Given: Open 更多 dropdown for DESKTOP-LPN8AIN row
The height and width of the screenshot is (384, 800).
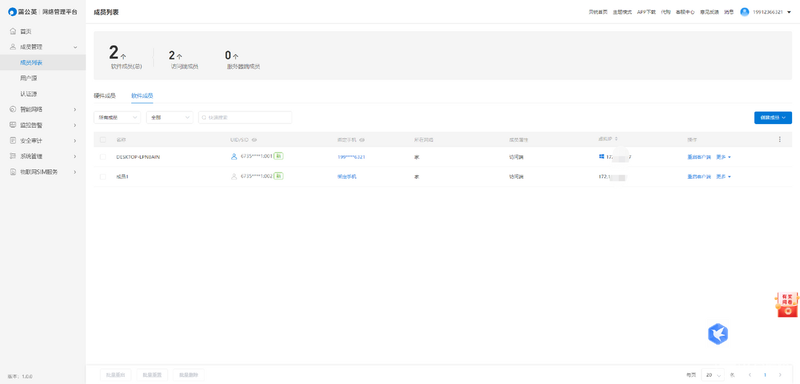Looking at the screenshot, I should 723,157.
